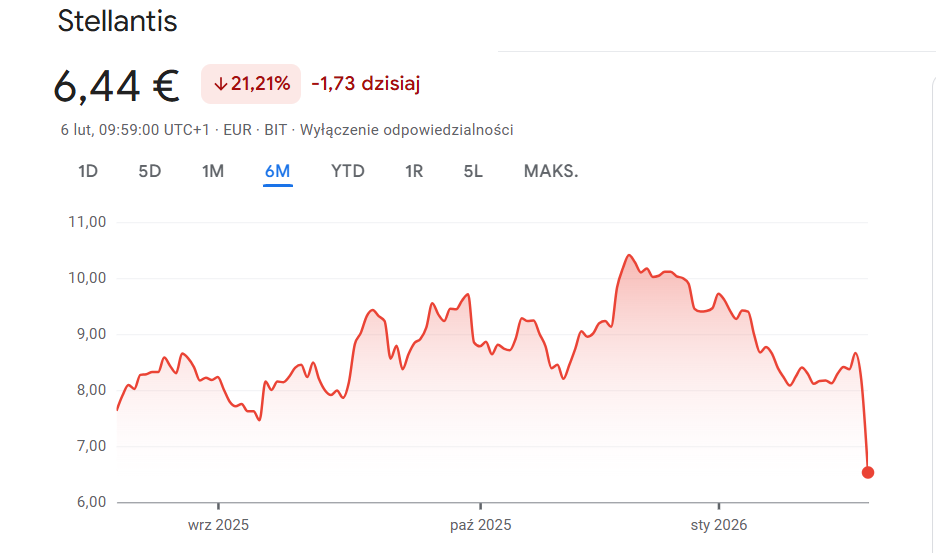Image resolution: width=936 pixels, height=553 pixels.
Task: Click the timestamp 6 lut, 09:59:00 UTC+1
Action: point(135,130)
